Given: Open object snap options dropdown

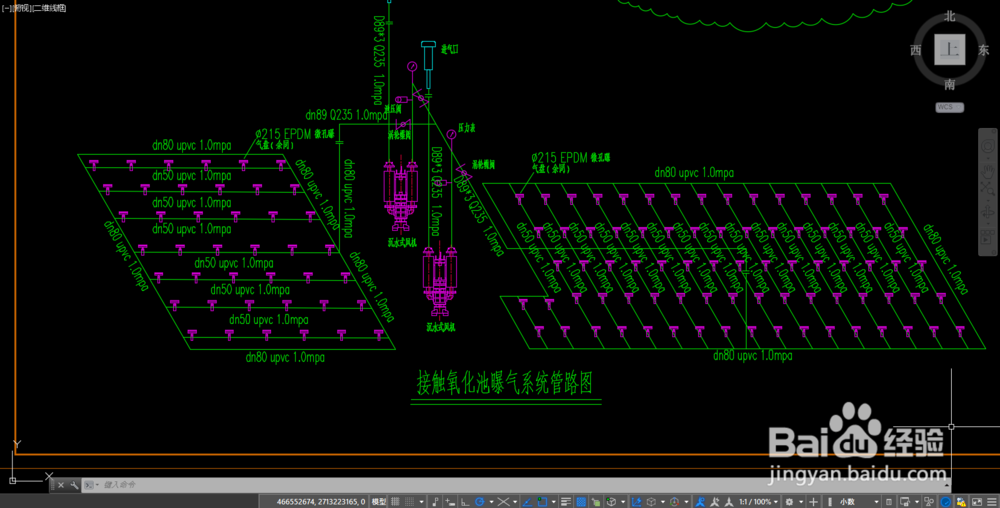Looking at the screenshot, I should [x=554, y=502].
